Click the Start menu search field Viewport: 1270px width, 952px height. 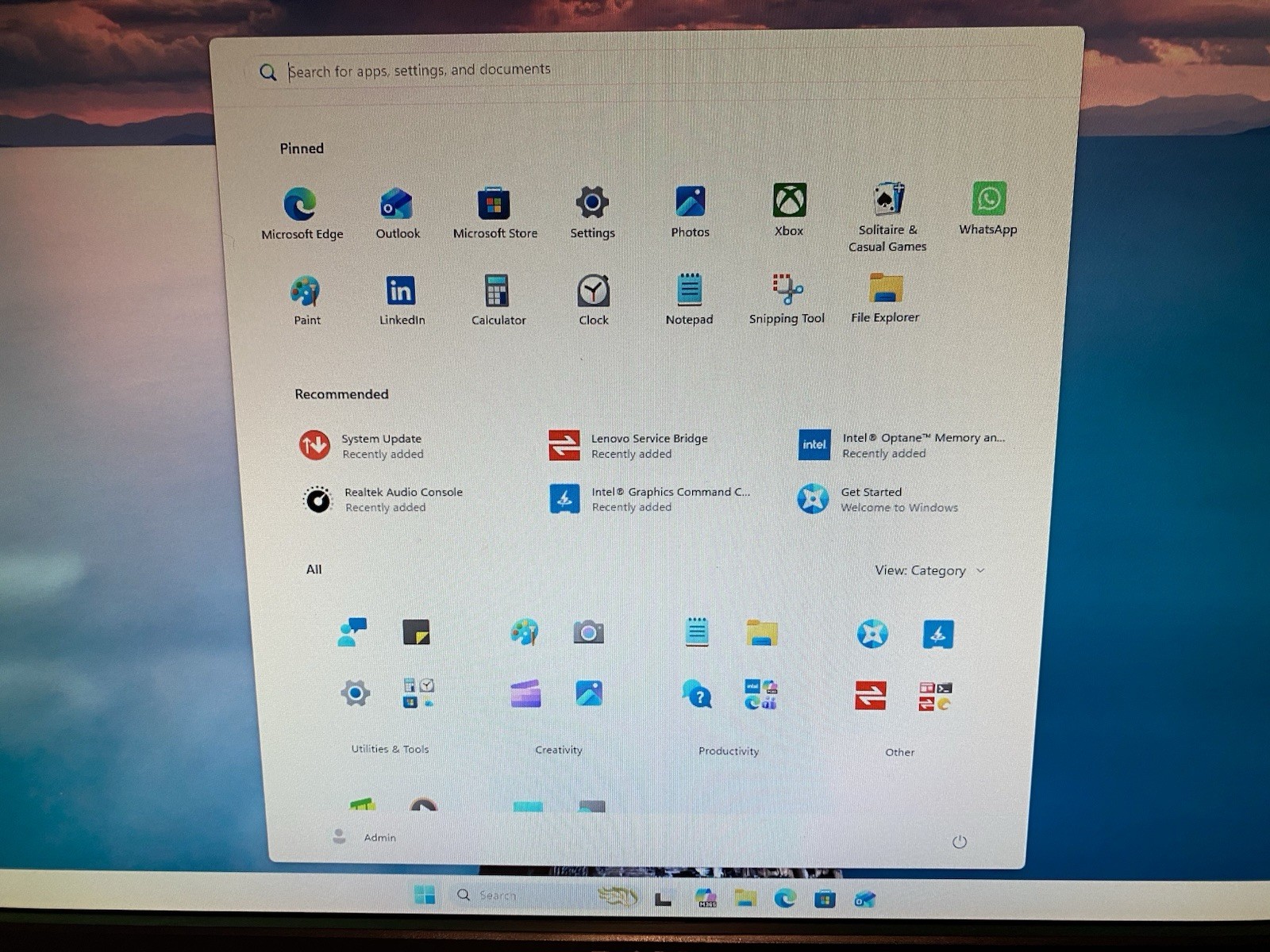[x=643, y=71]
